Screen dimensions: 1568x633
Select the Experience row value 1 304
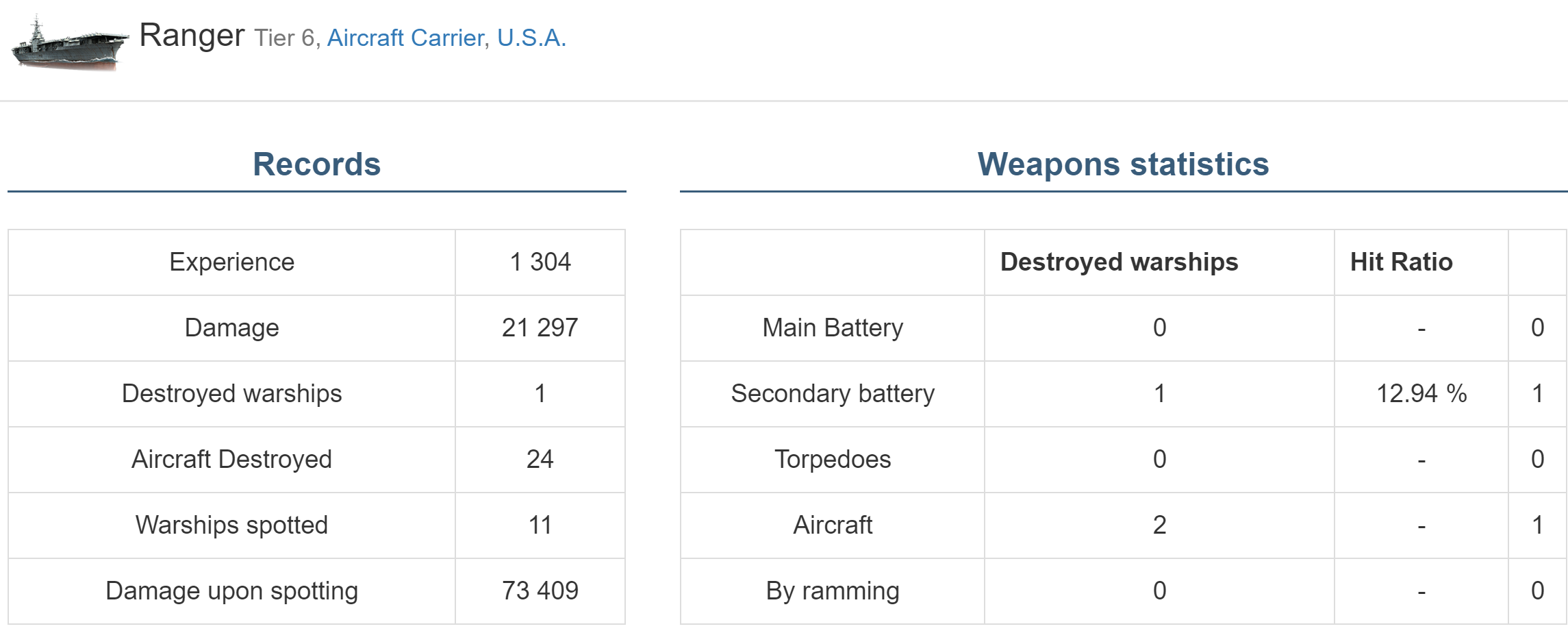[541, 262]
